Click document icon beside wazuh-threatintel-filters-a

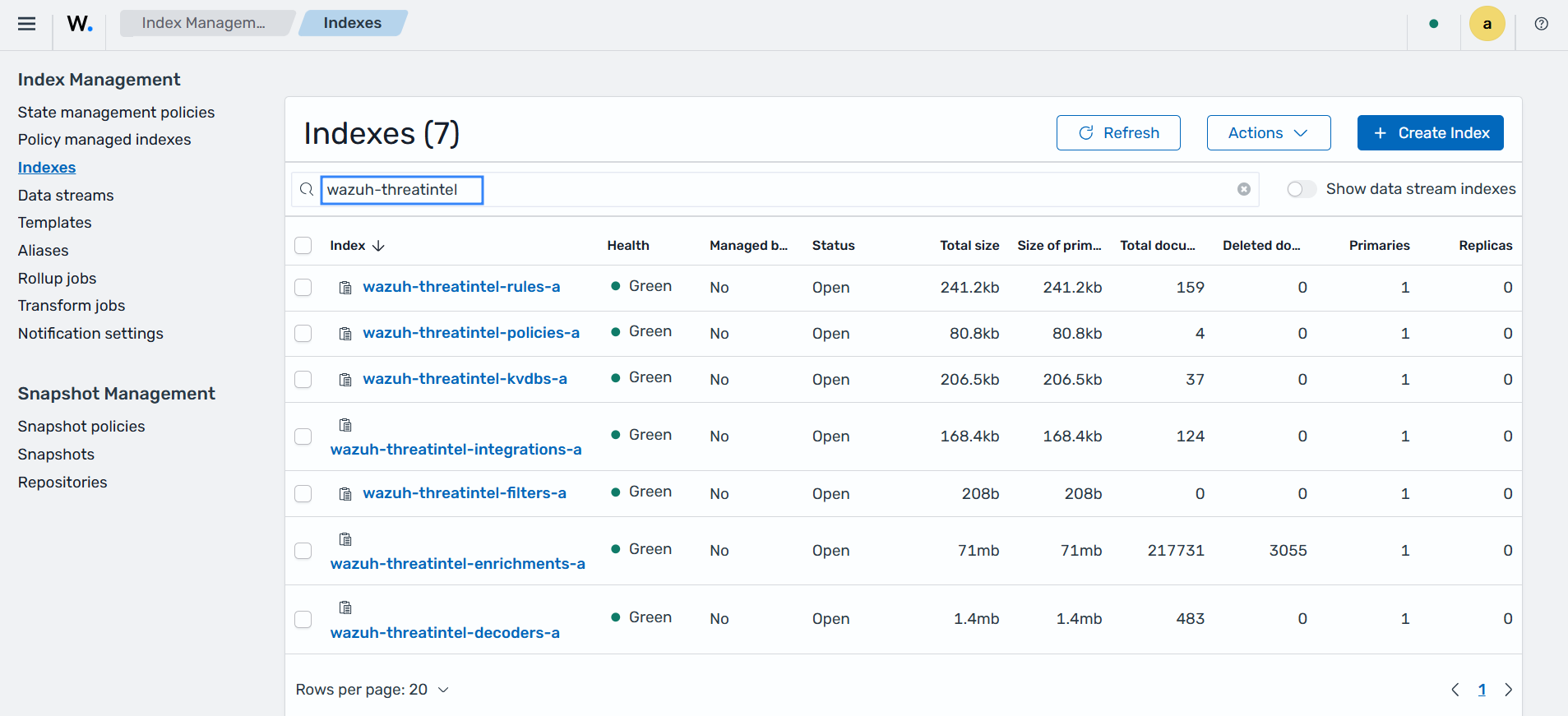(345, 494)
